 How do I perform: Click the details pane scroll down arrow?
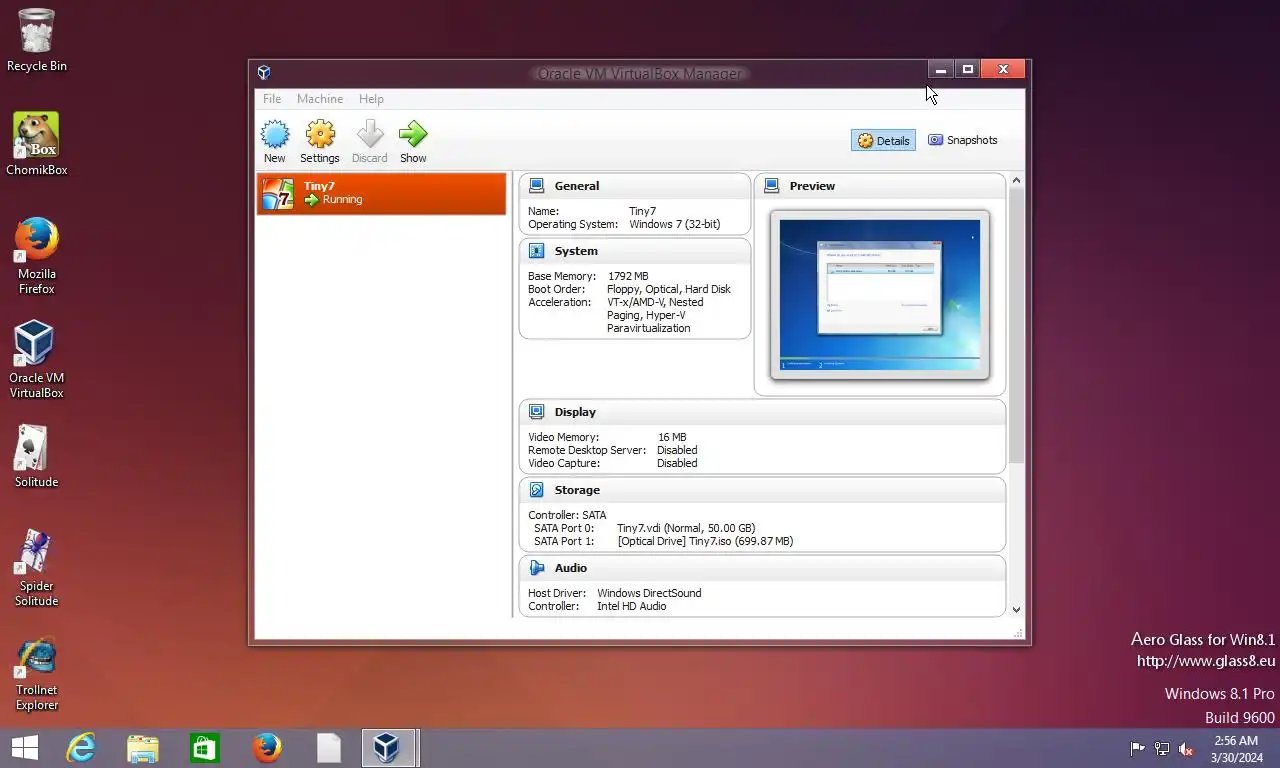[x=1016, y=609]
